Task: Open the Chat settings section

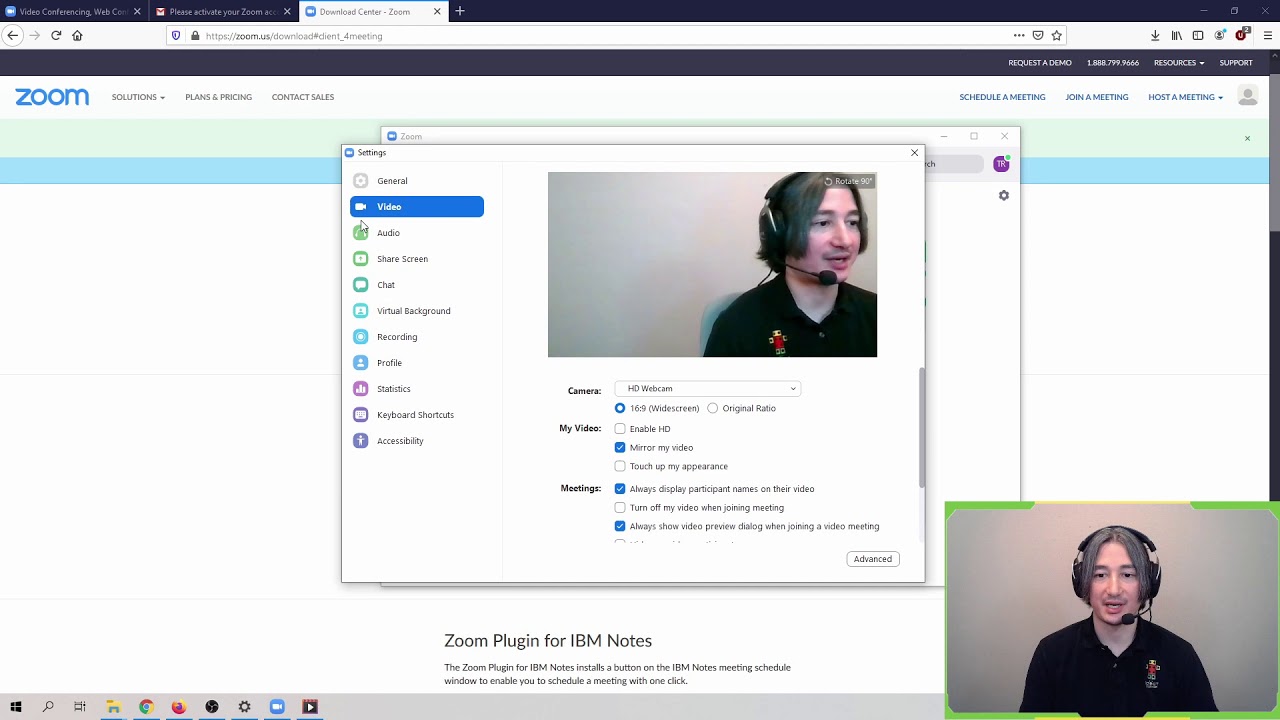Action: (416, 285)
